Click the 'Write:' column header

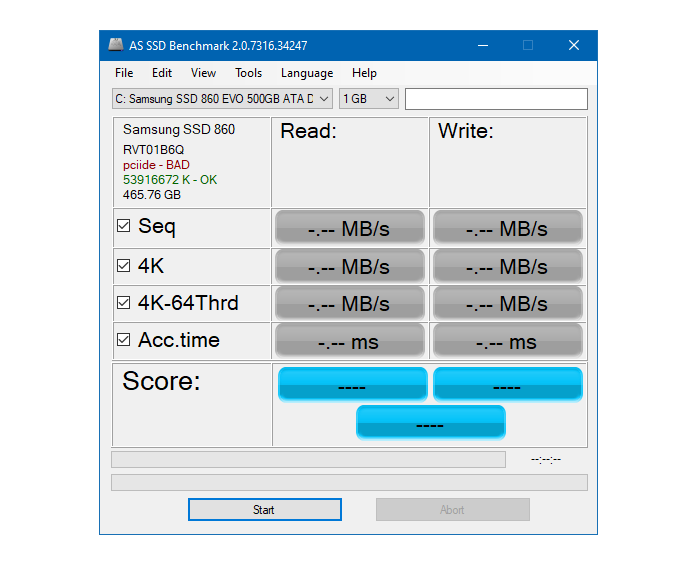coord(466,131)
